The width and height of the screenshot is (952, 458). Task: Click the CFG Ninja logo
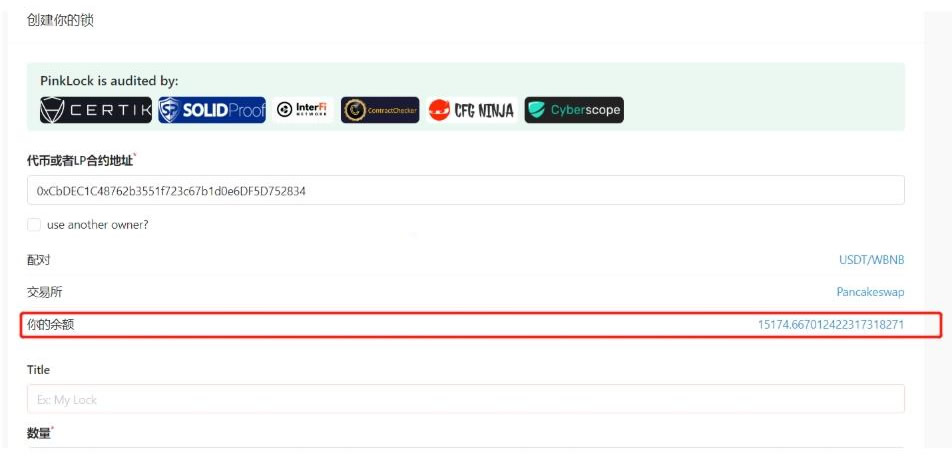(x=472, y=110)
